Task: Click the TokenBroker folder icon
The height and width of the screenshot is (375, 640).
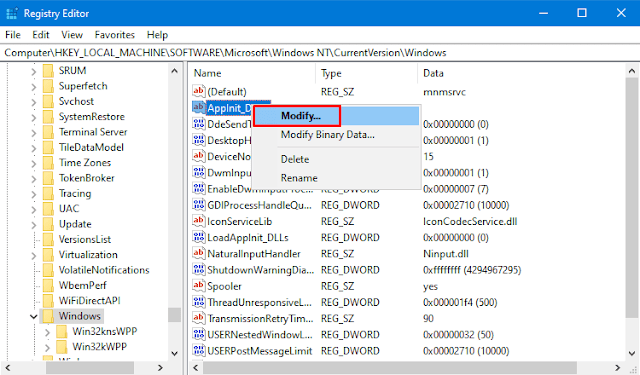Action: coord(48,178)
